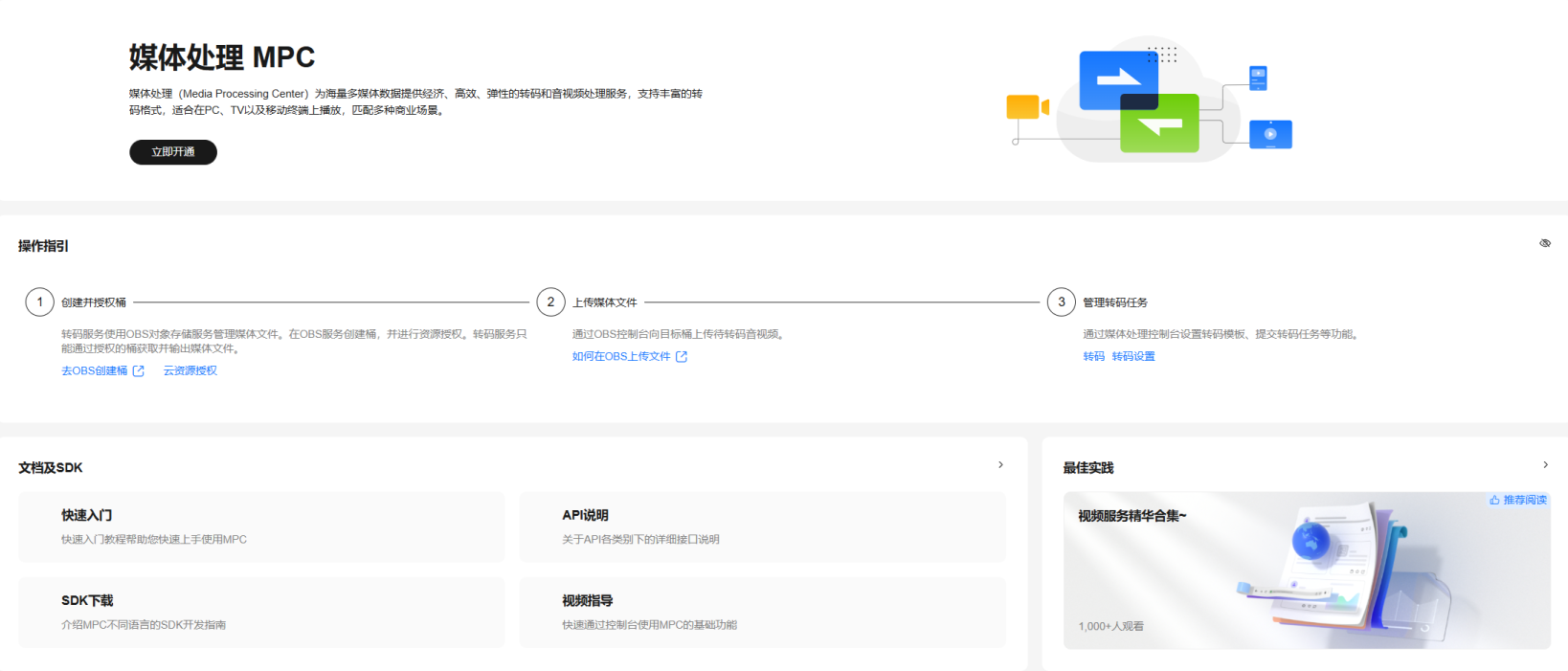1568x671 pixels.
Task: Open 如何在OBS上传文件 link
Action: pos(621,356)
